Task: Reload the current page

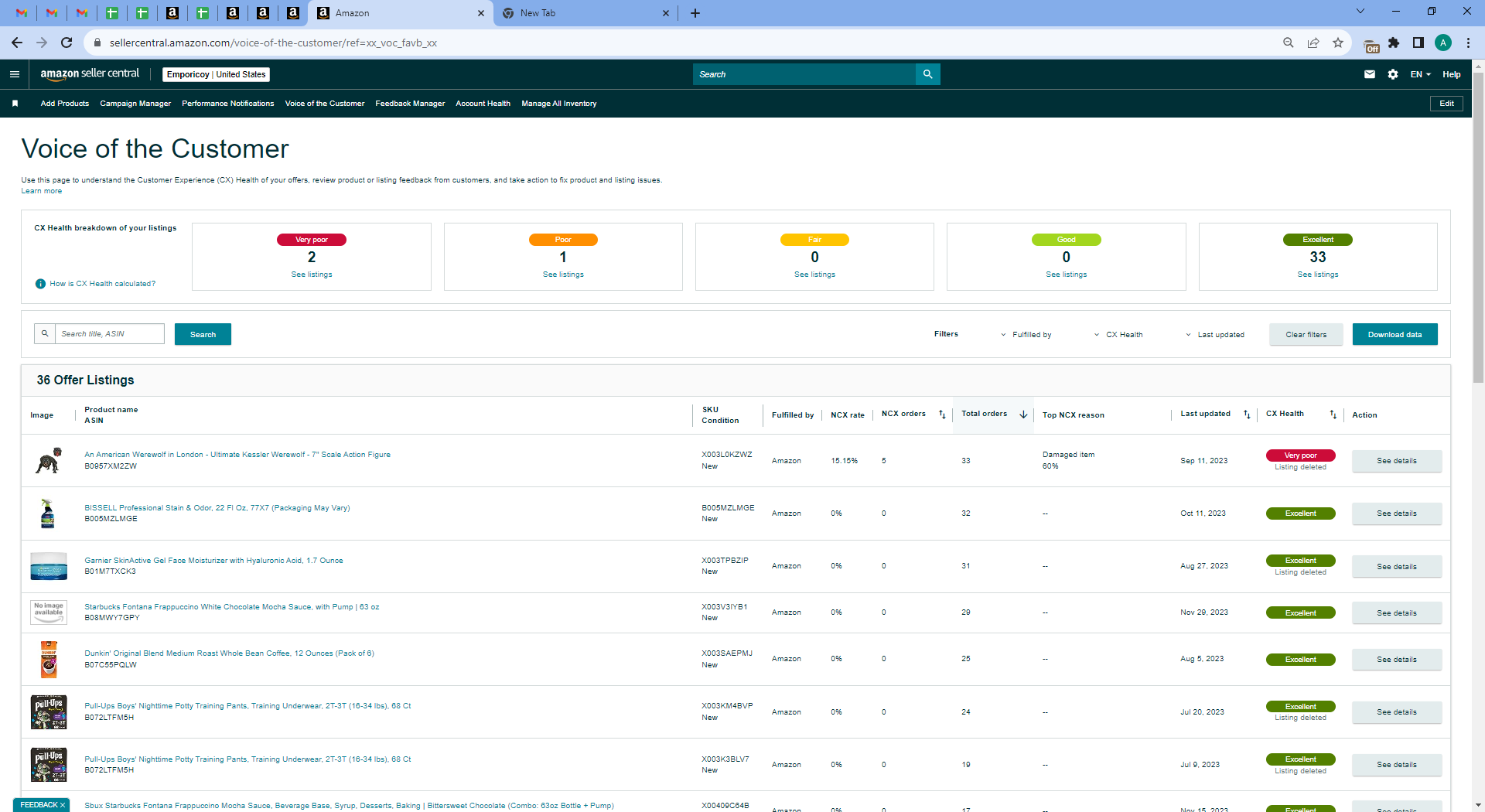Action: click(67, 43)
